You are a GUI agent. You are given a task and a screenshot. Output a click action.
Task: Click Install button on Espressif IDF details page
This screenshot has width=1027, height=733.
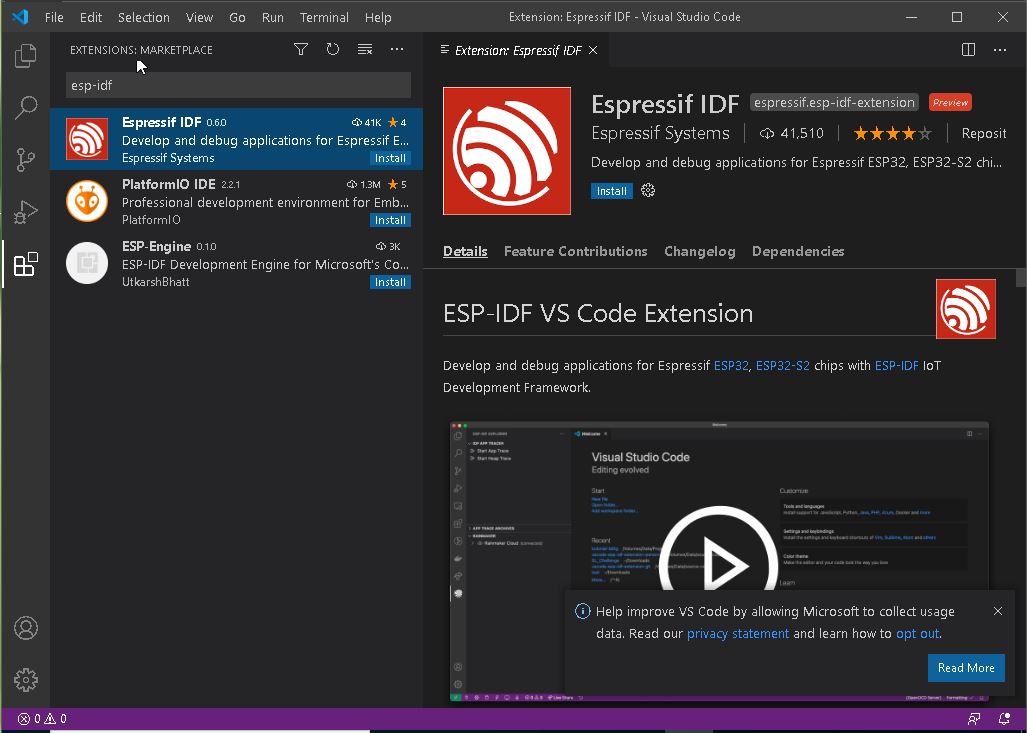pyautogui.click(x=611, y=191)
